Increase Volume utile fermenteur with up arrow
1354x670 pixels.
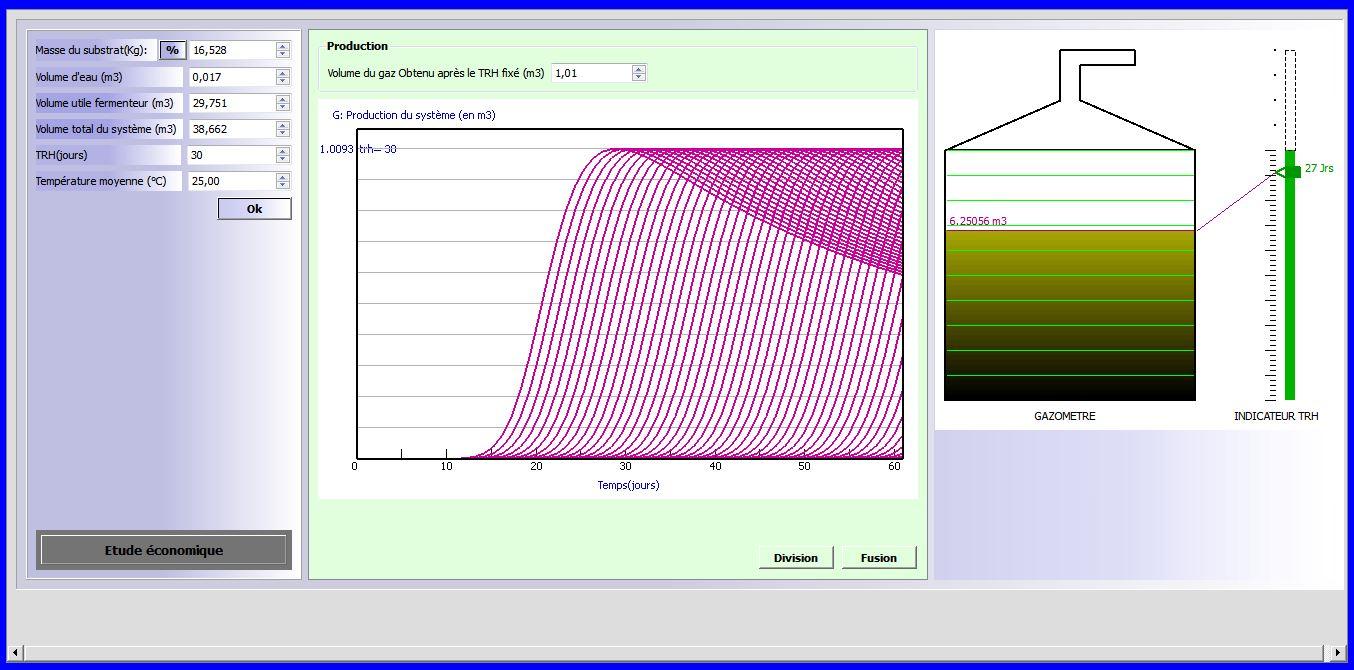click(x=283, y=98)
